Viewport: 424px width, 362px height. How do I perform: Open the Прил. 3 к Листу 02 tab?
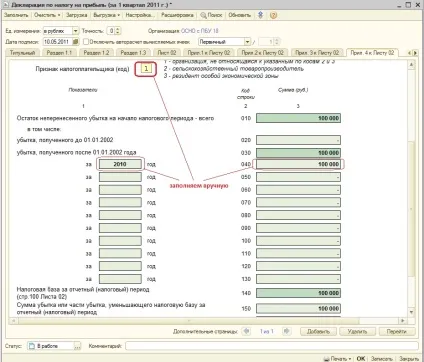point(317,53)
